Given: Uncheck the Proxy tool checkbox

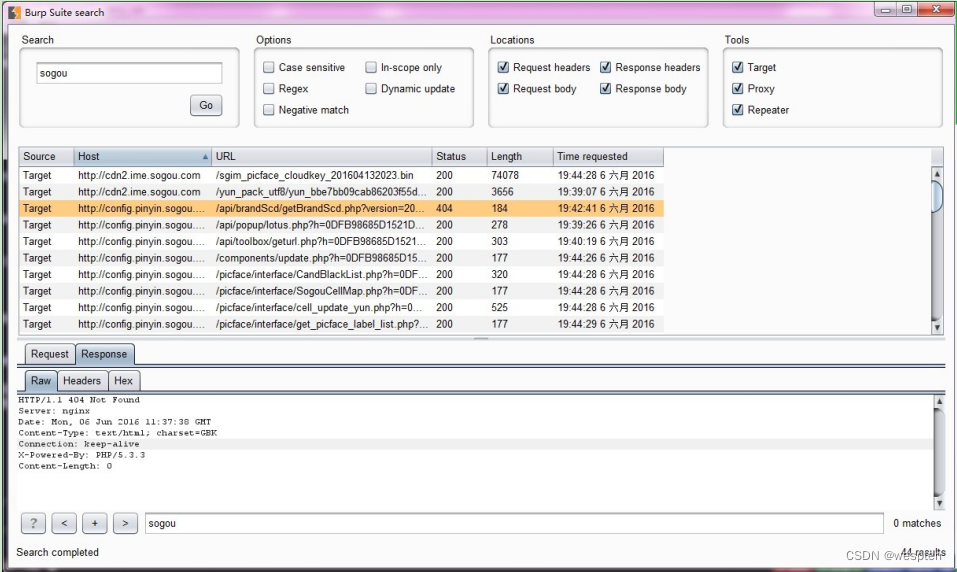Looking at the screenshot, I should click(737, 89).
